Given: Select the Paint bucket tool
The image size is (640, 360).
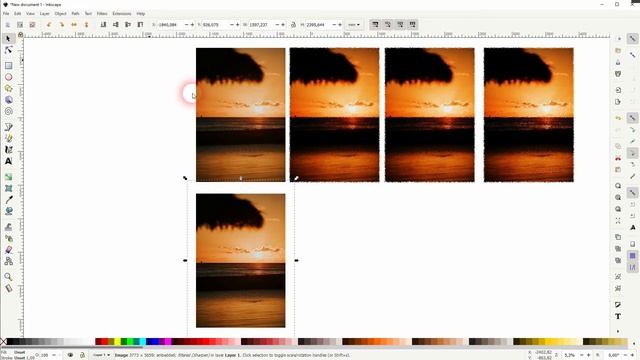Looking at the screenshot, I should tap(8, 211).
